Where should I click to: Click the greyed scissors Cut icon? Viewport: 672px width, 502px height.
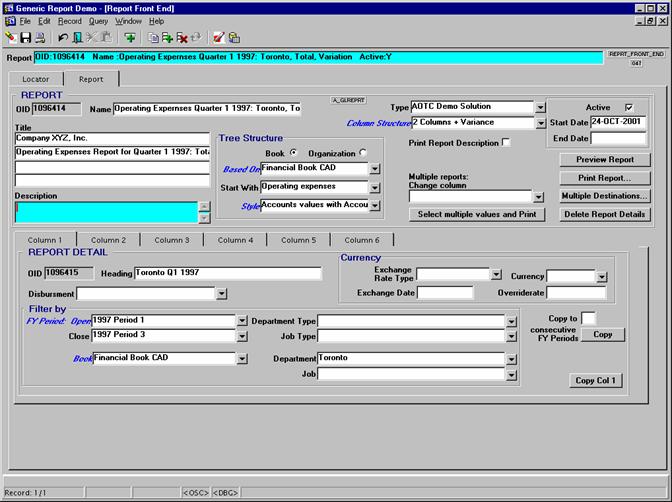click(92, 38)
